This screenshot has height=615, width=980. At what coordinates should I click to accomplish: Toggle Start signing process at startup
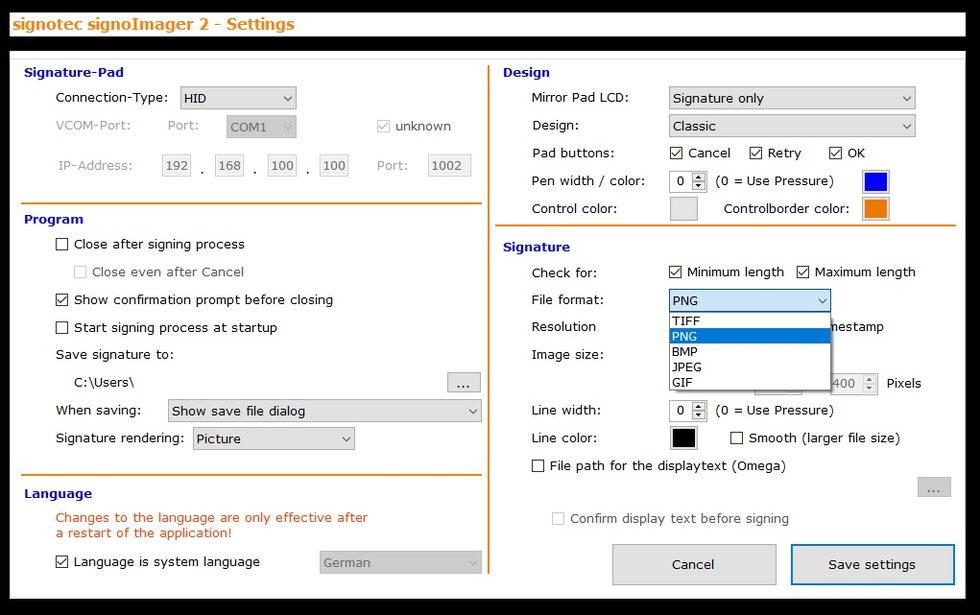tap(62, 328)
